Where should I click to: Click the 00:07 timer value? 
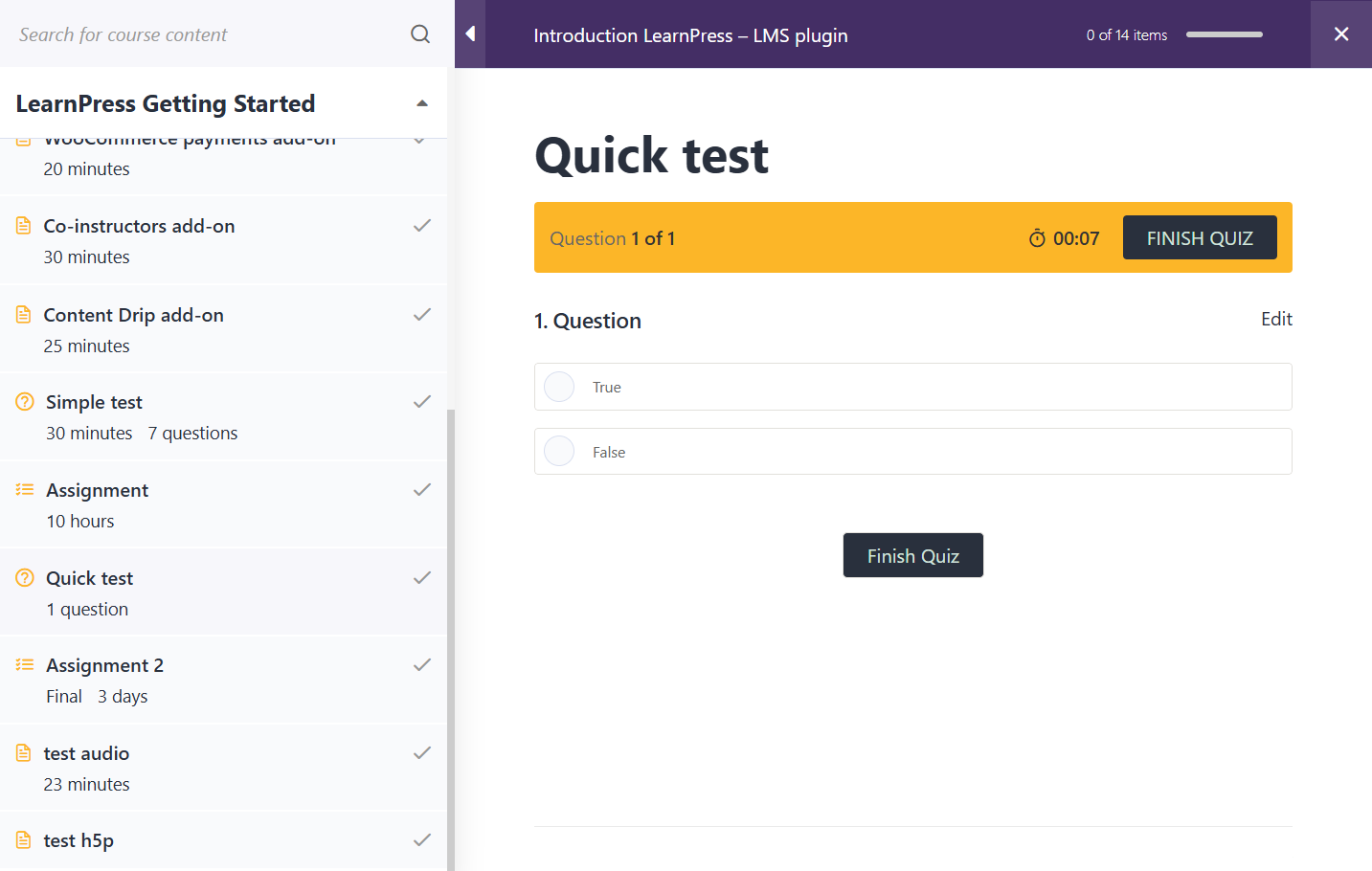[x=1076, y=238]
